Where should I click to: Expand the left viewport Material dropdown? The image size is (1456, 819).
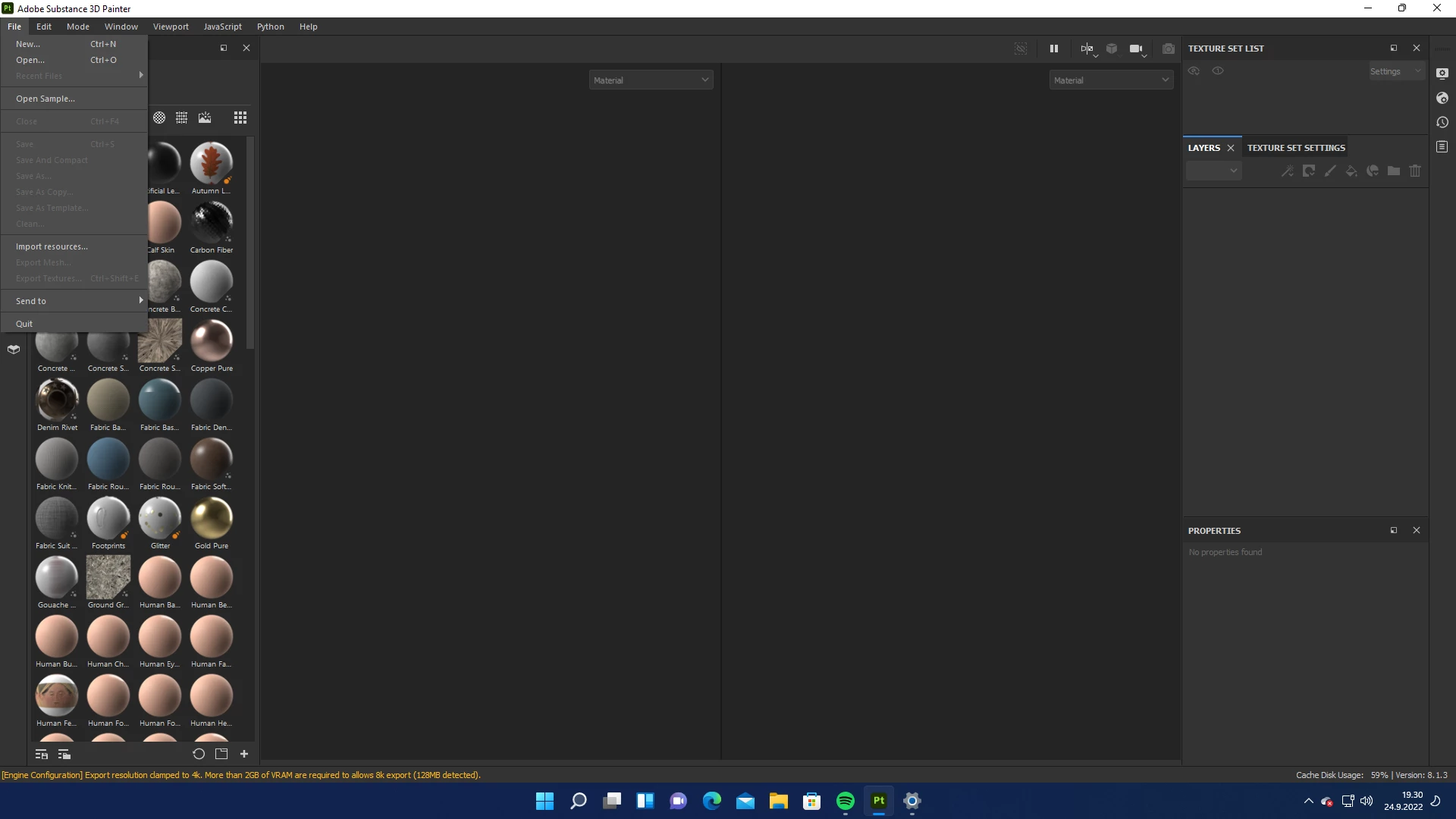pyautogui.click(x=651, y=80)
